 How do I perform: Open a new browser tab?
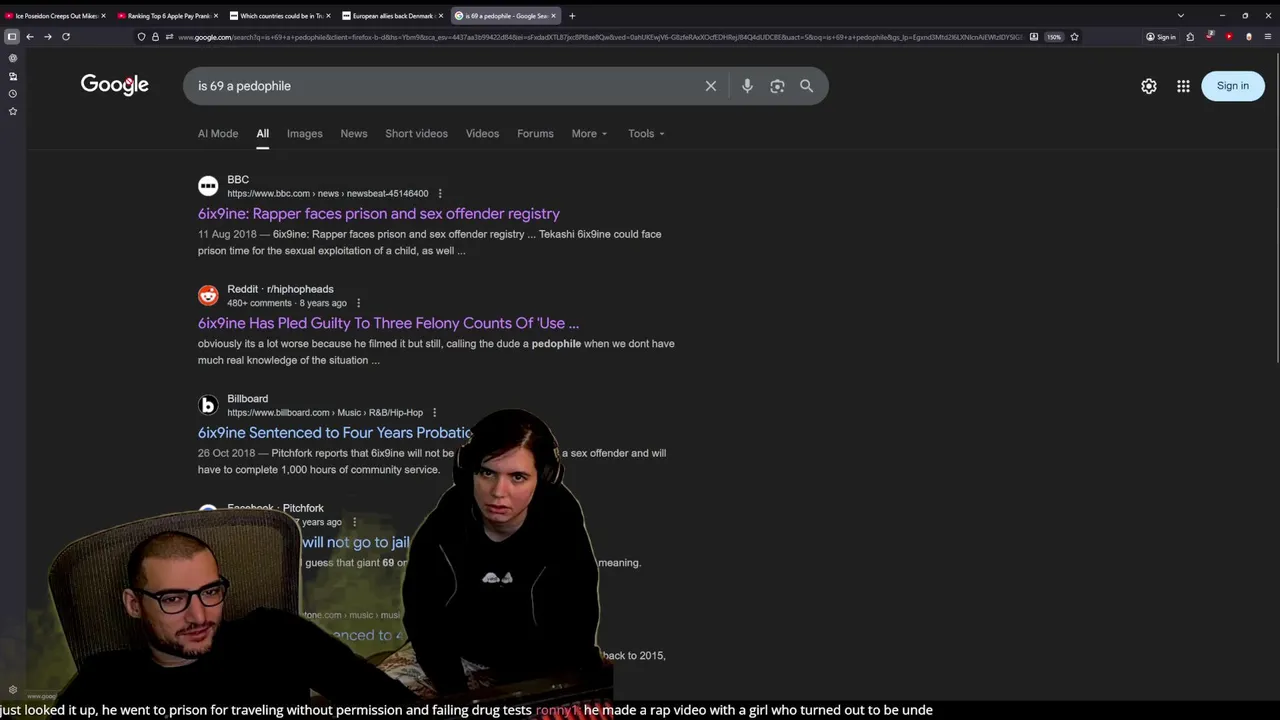coord(572,16)
